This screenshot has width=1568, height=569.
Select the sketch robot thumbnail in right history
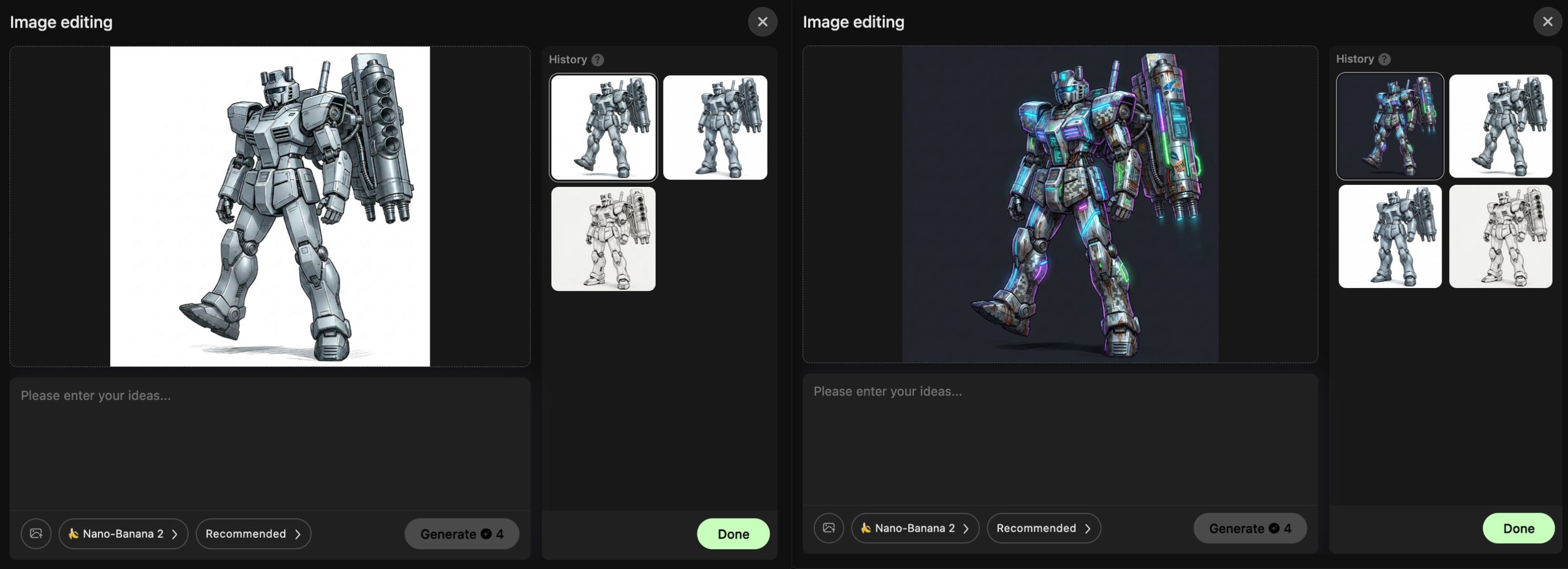coord(1501,237)
